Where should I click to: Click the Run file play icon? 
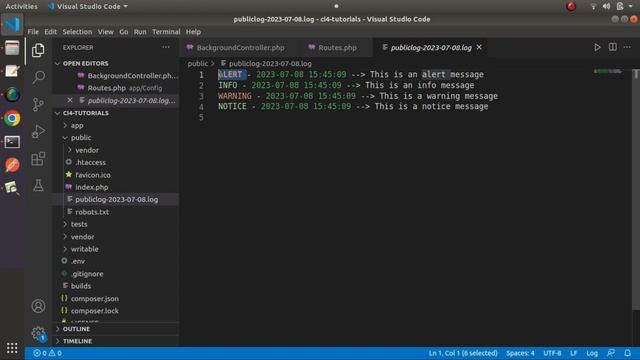(x=597, y=47)
